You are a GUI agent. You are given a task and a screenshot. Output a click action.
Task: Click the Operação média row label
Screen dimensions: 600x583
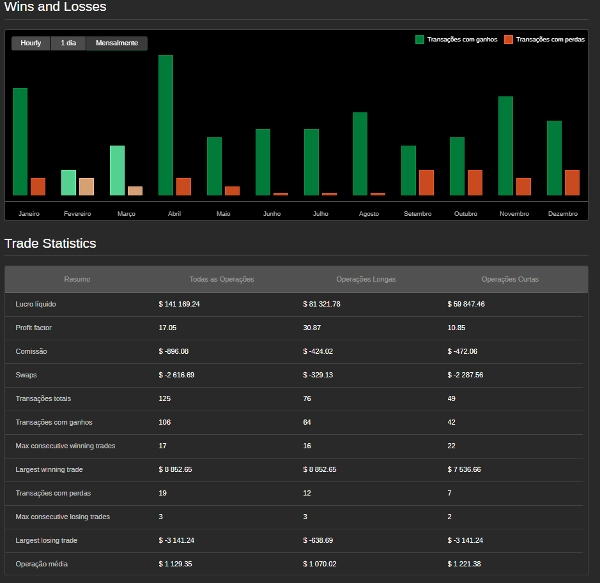(x=42, y=564)
